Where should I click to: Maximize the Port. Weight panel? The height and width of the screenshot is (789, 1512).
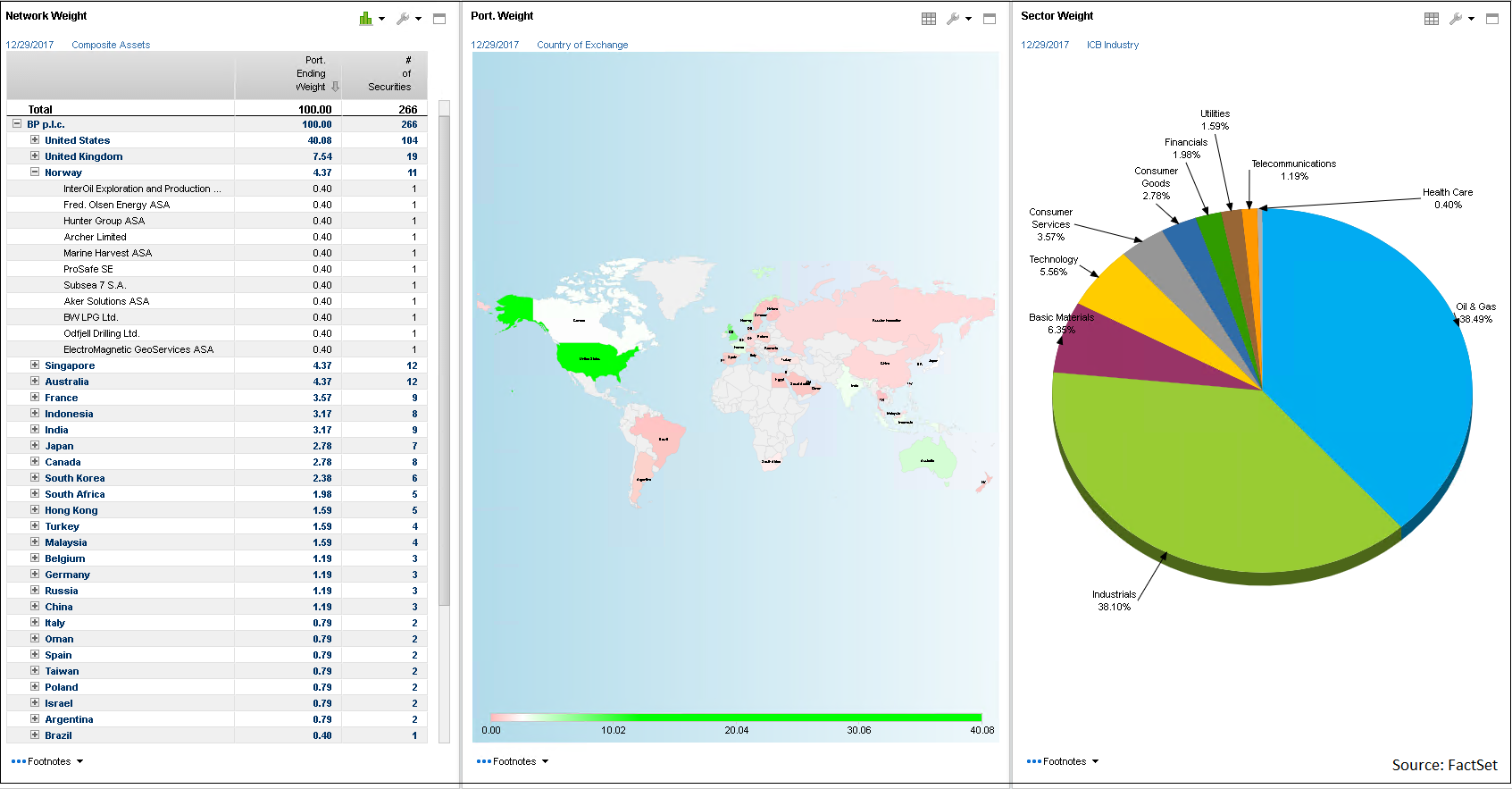click(990, 18)
